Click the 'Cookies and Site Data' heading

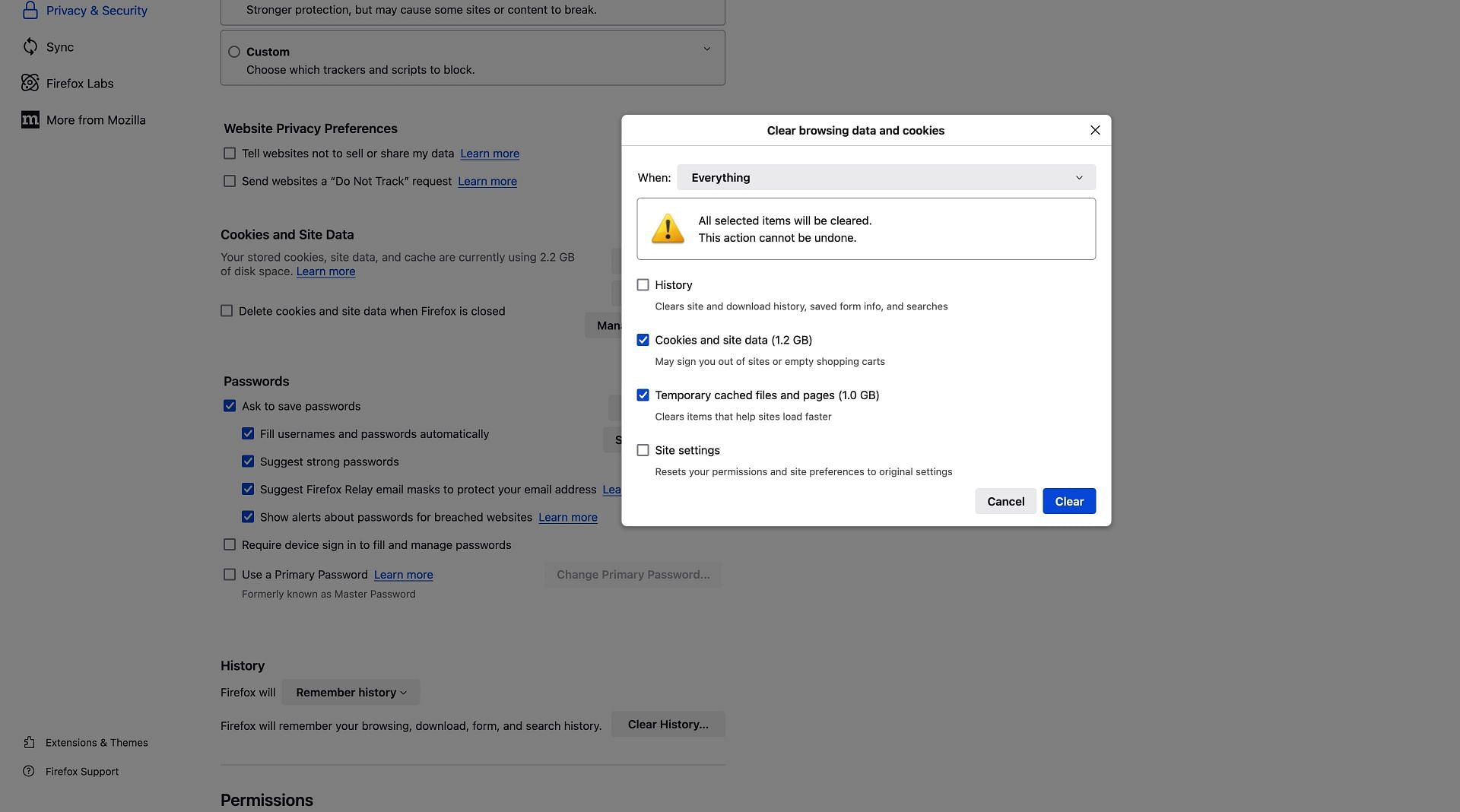[287, 235]
